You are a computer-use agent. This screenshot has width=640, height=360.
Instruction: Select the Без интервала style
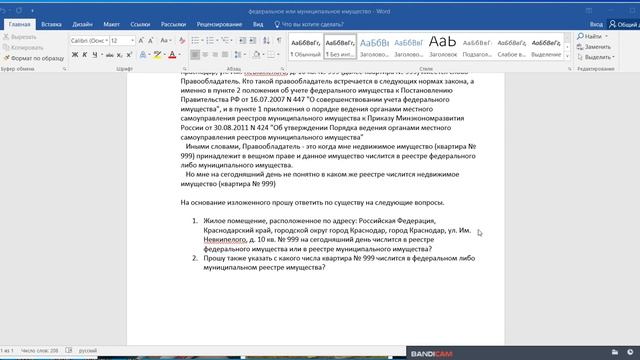(x=340, y=47)
